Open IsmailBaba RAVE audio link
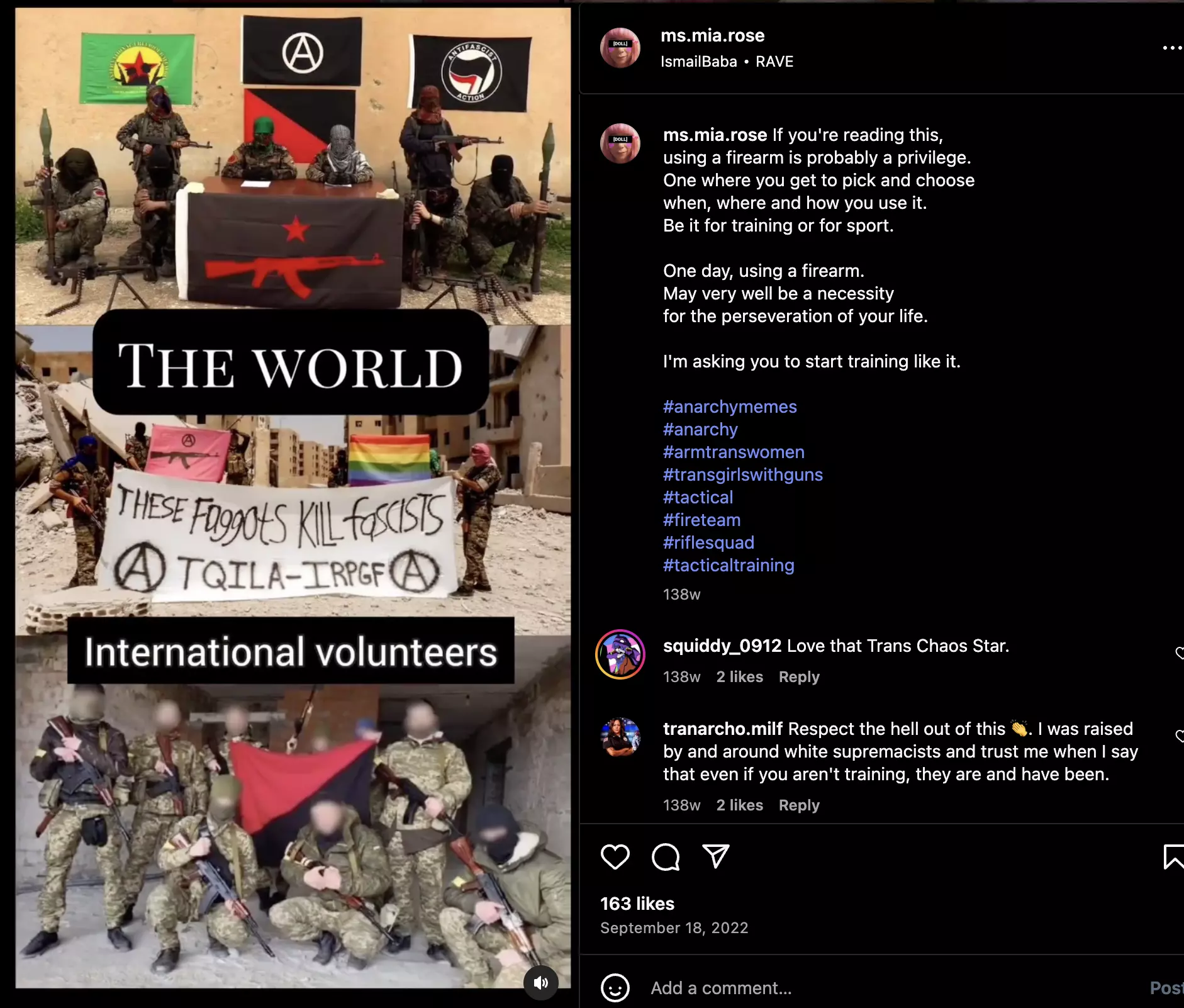 pos(727,62)
